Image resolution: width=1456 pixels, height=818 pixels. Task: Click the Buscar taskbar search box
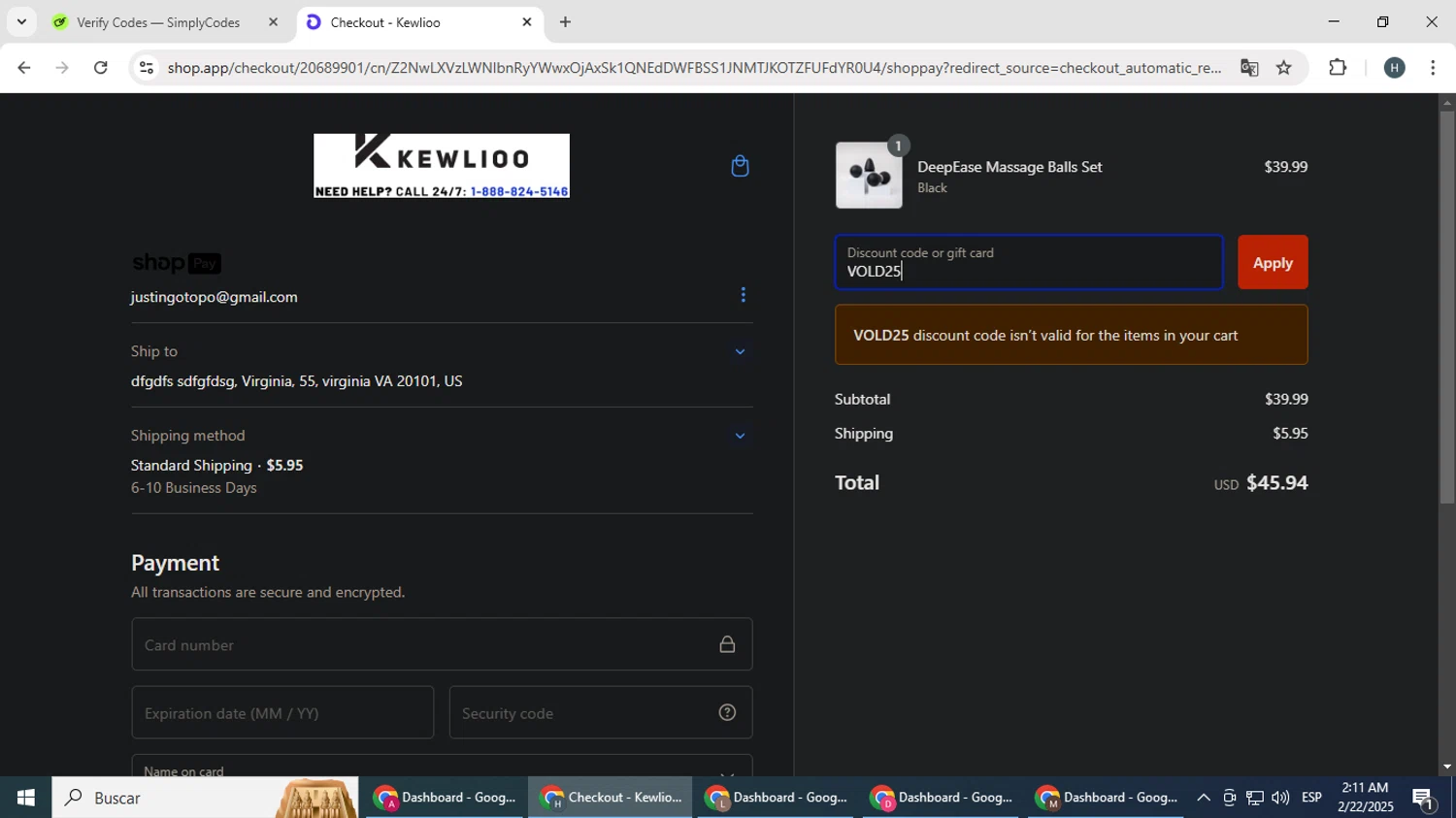point(205,798)
